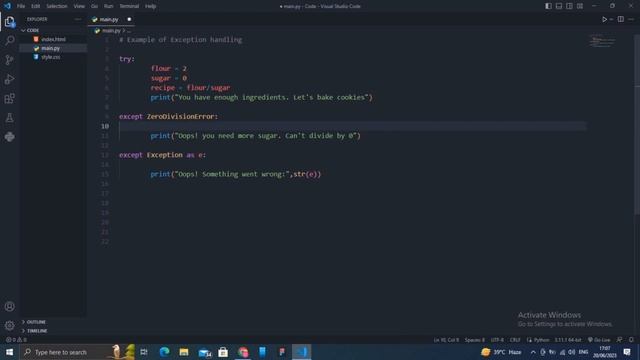Open the feedback icon in status bar

pyautogui.click(x=620, y=340)
